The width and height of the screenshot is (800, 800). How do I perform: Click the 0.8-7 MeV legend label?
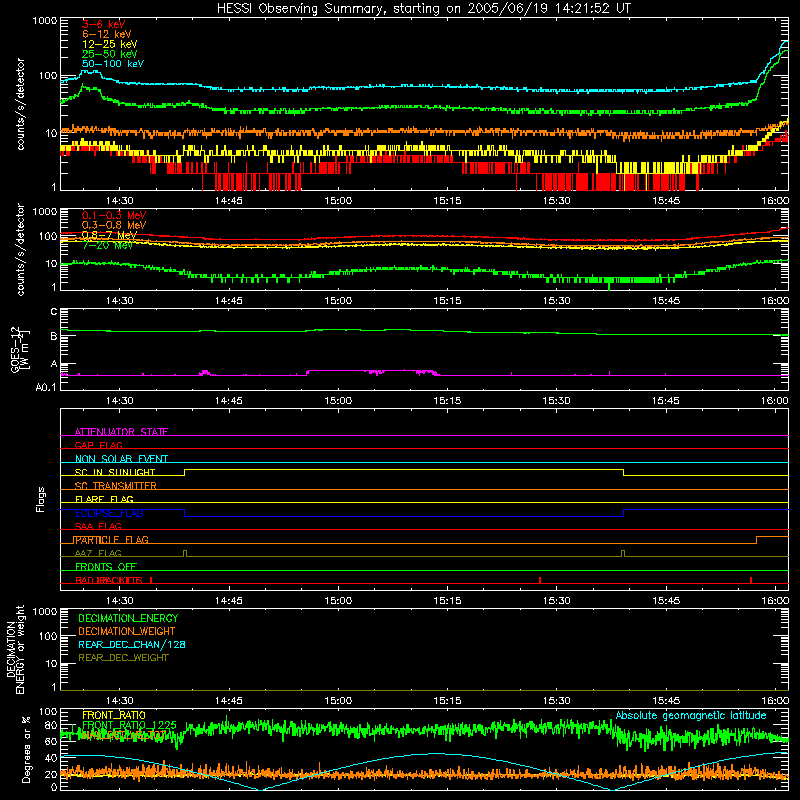point(109,235)
